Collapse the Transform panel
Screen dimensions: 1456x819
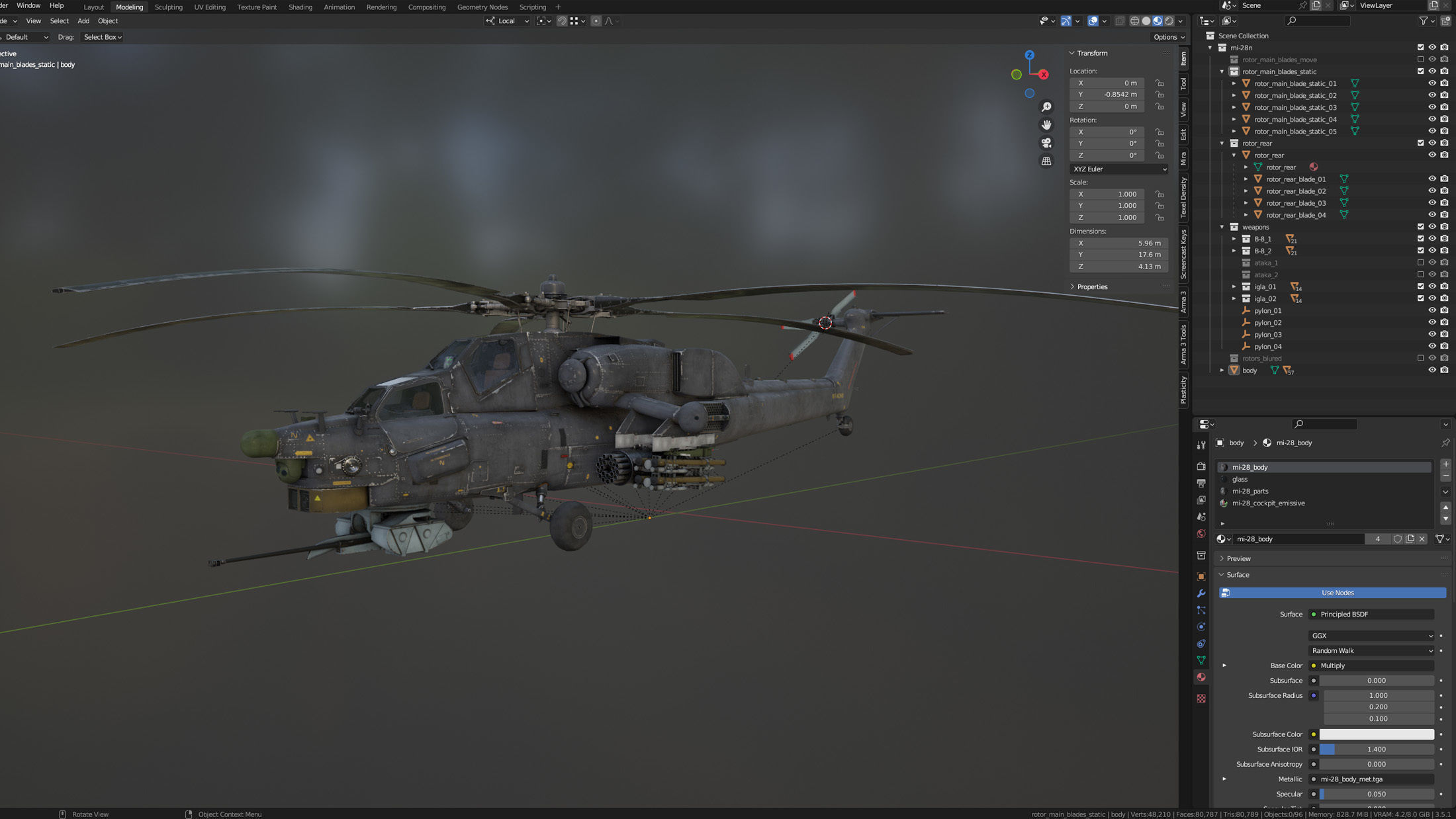pyautogui.click(x=1072, y=53)
